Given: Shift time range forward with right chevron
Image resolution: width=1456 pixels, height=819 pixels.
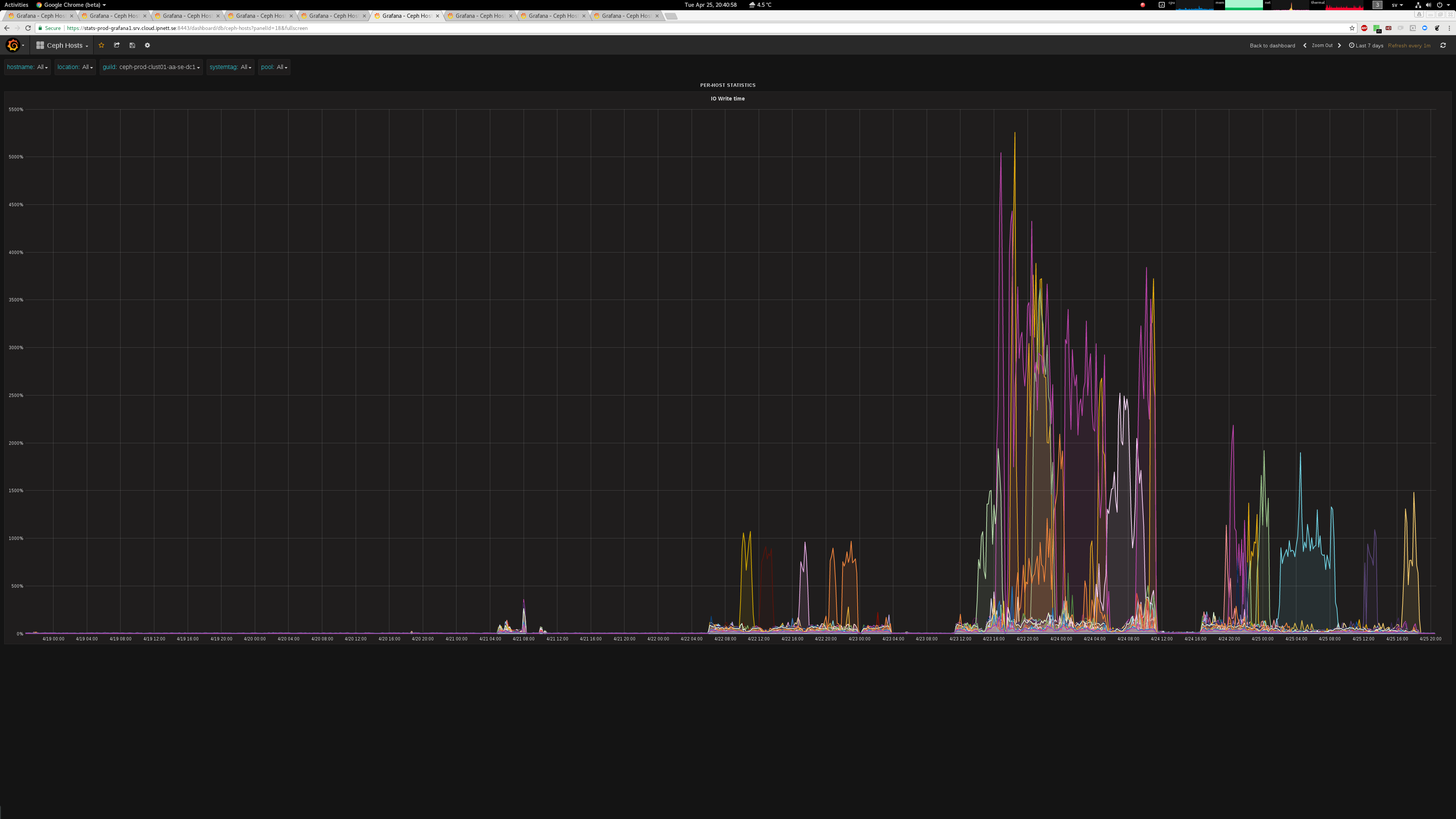Looking at the screenshot, I should (x=1339, y=45).
